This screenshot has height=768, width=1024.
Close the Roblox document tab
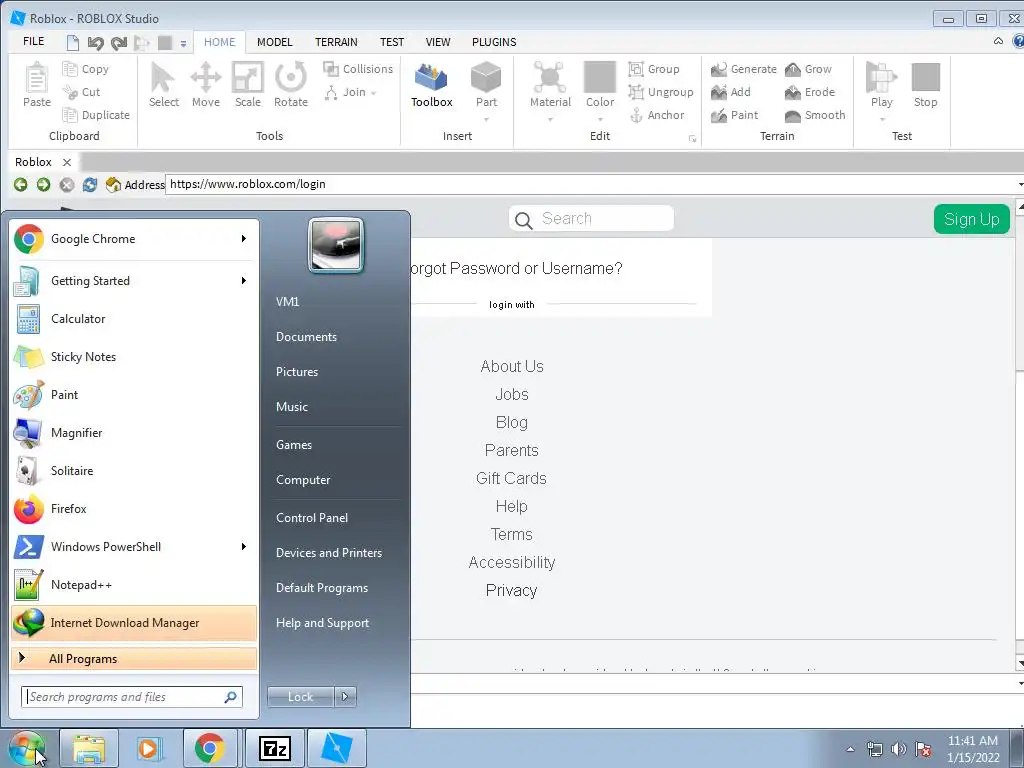[x=67, y=162]
